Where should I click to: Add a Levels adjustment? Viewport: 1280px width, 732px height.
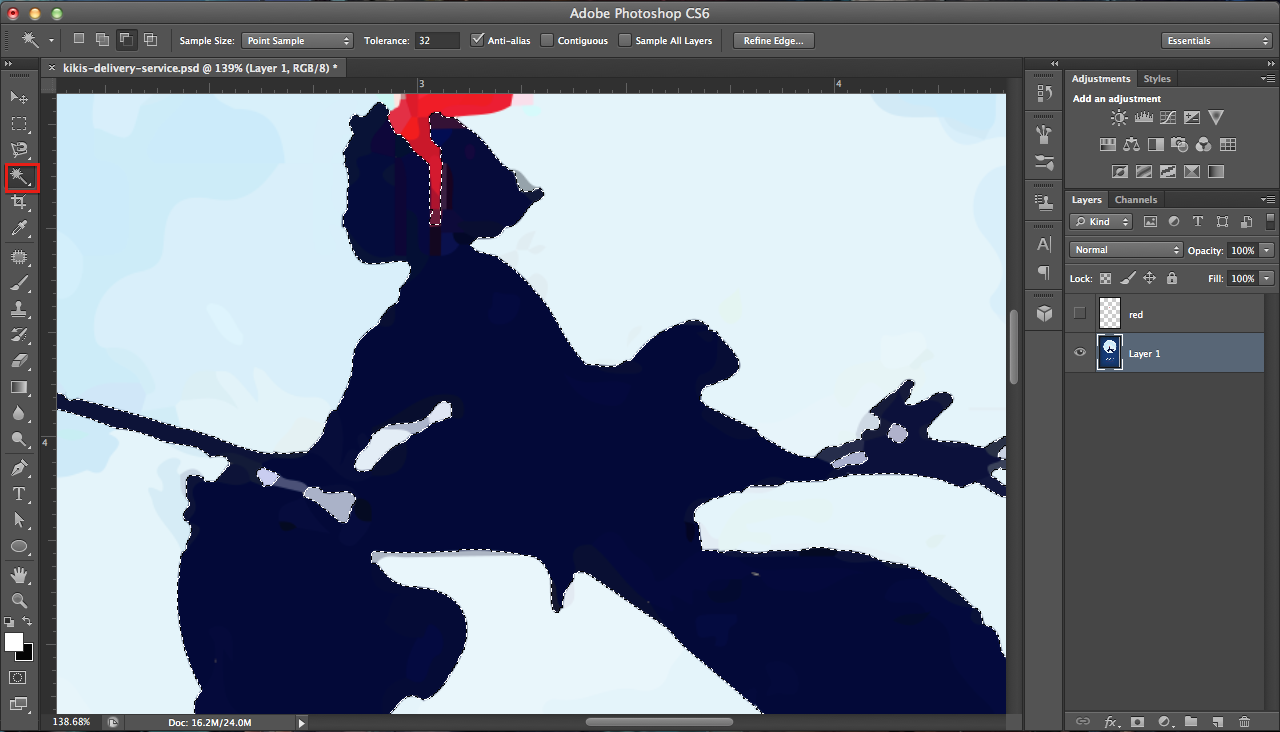pyautogui.click(x=1143, y=118)
